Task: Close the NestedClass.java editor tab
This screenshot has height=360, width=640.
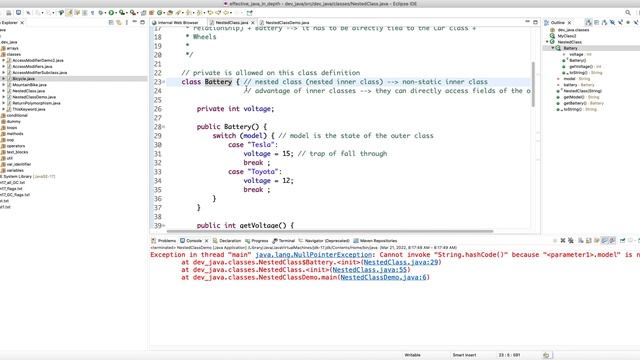Action: (253, 23)
